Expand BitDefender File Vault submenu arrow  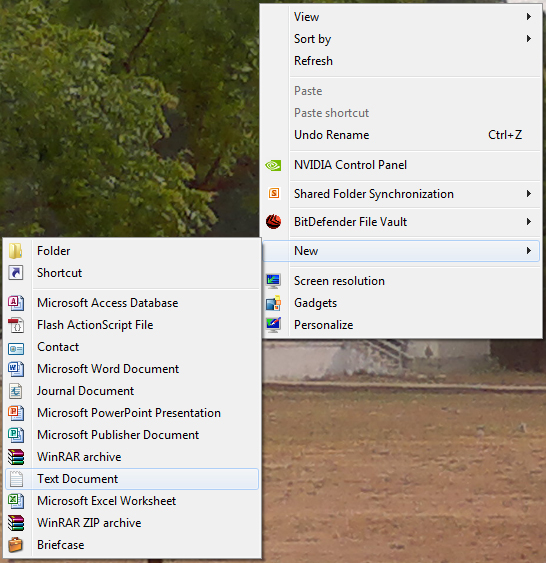(x=528, y=222)
